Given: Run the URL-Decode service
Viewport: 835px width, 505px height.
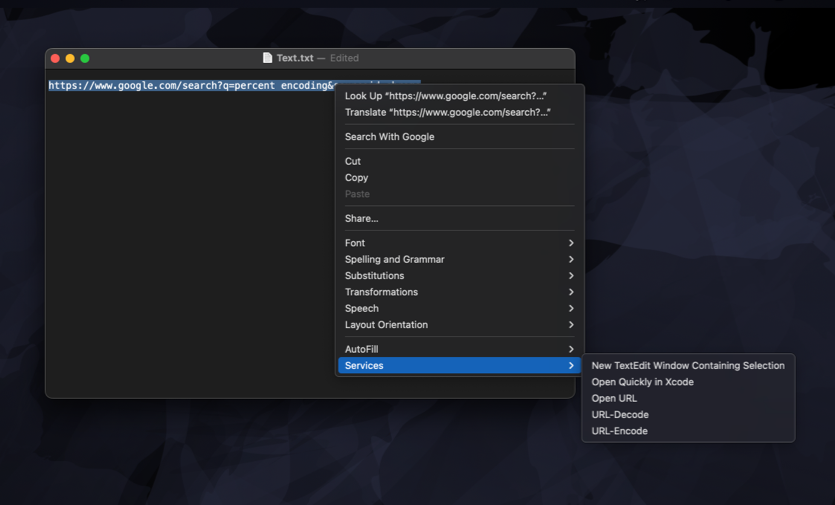Looking at the screenshot, I should [688, 414].
